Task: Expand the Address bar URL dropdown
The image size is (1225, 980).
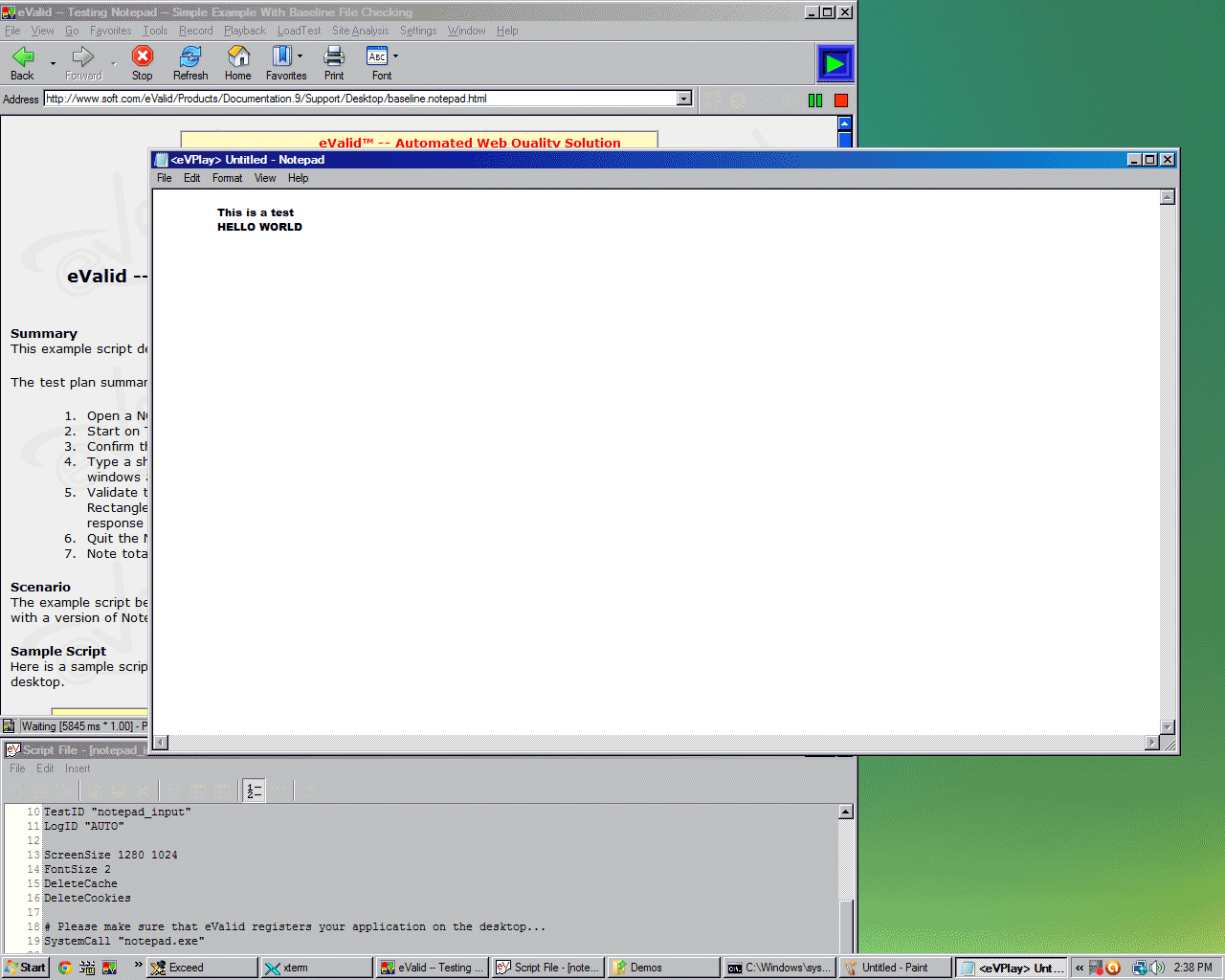Action: (683, 99)
